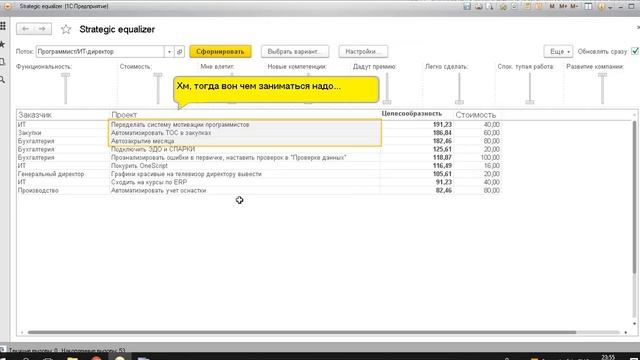Click the right arrow of the horizontal scrollbar

[x=625, y=332]
